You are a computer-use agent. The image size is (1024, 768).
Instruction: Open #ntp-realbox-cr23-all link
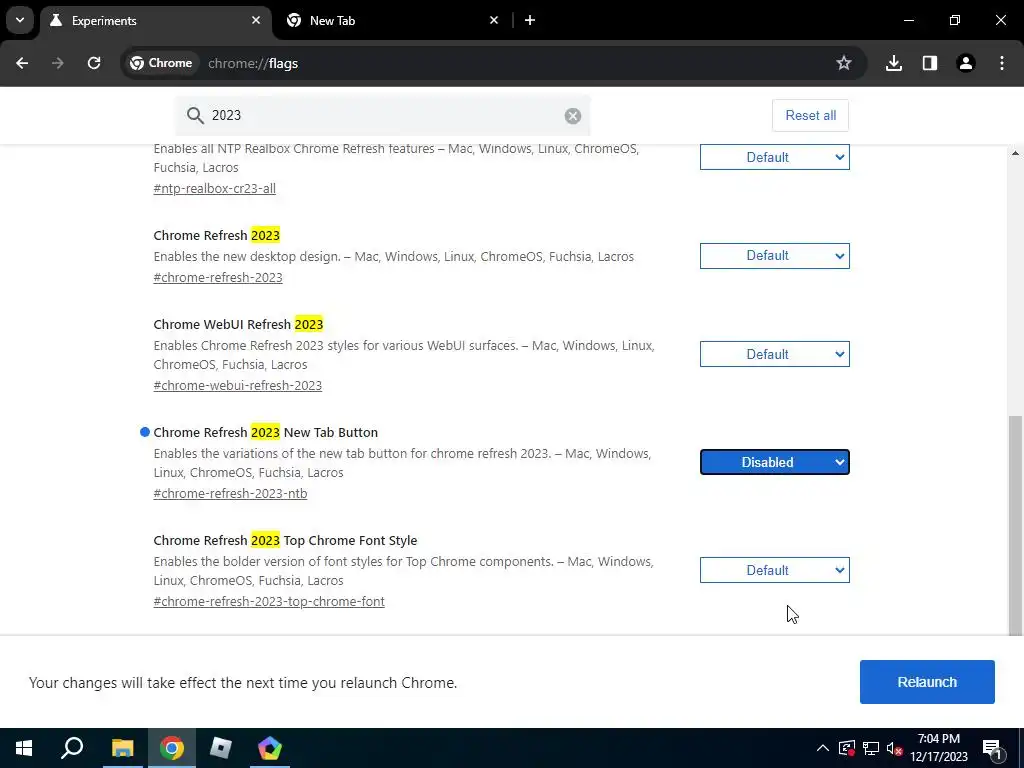214,189
